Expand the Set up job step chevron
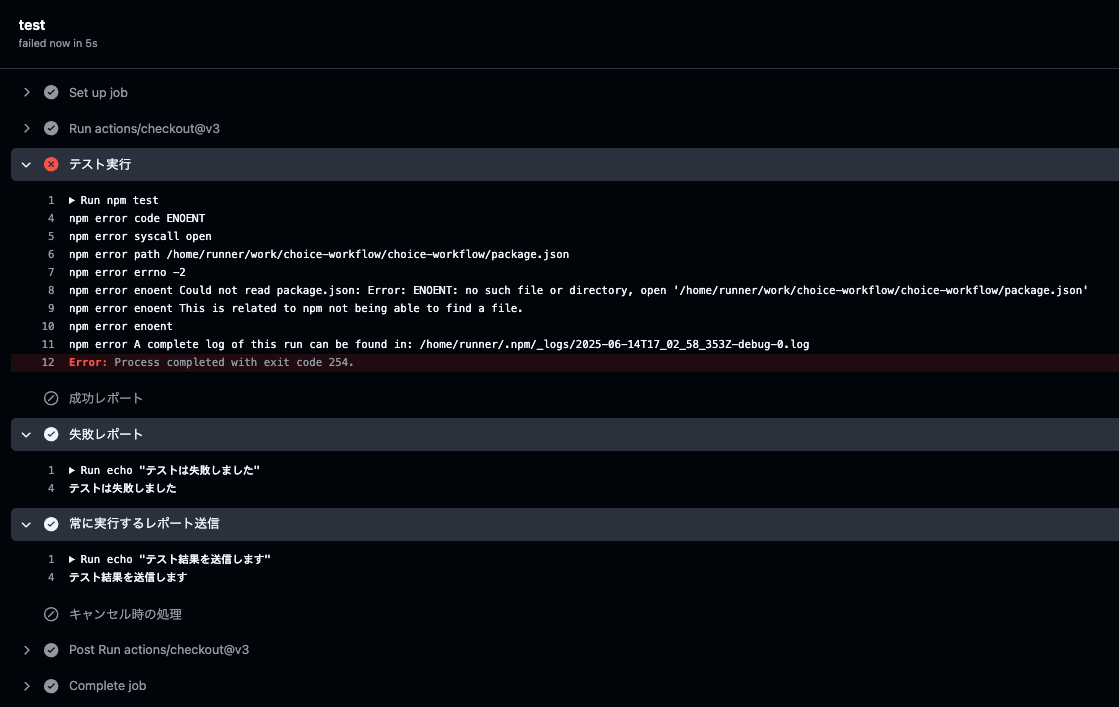The image size is (1119, 707). (x=26, y=92)
